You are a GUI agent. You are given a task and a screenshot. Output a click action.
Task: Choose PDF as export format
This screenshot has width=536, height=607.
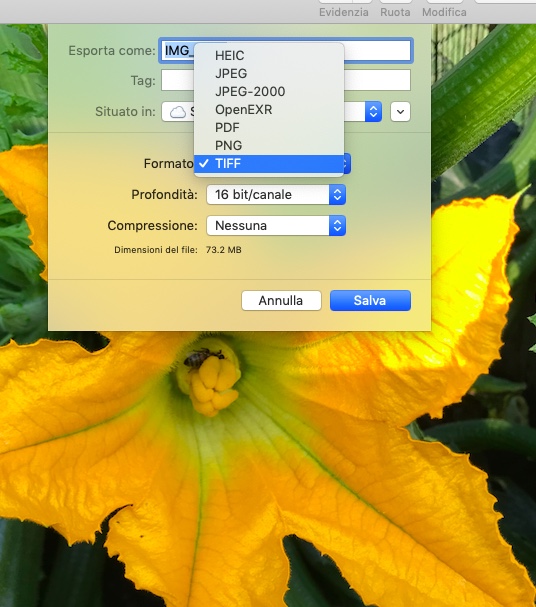tap(269, 127)
